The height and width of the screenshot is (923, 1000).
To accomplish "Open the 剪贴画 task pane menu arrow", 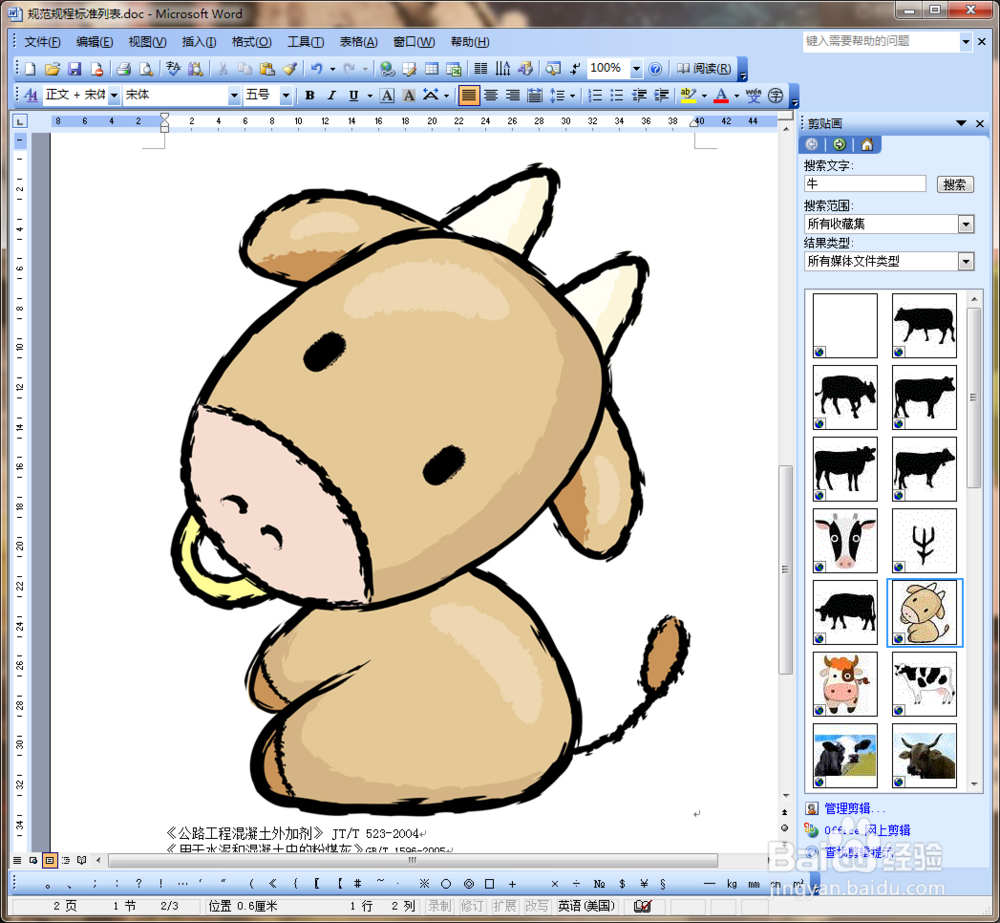I will (961, 123).
